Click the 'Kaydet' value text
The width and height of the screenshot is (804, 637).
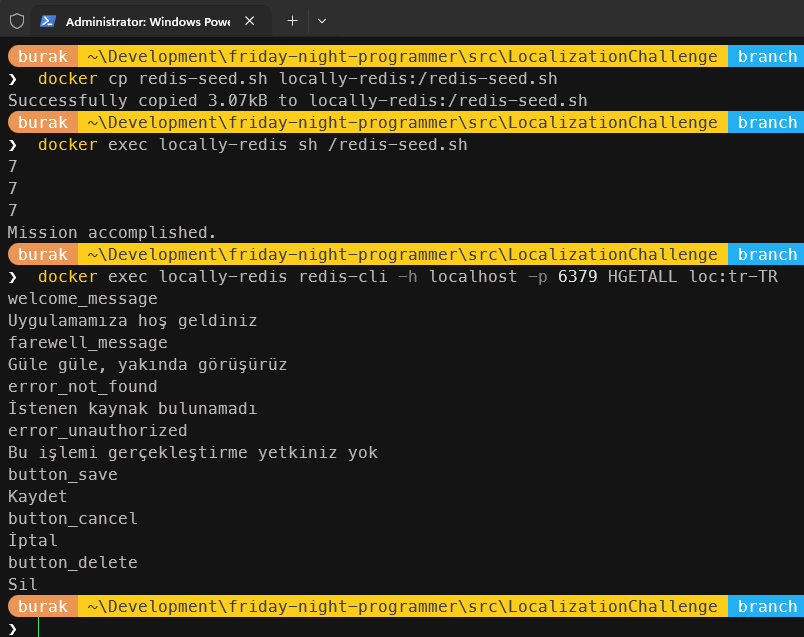click(x=37, y=497)
